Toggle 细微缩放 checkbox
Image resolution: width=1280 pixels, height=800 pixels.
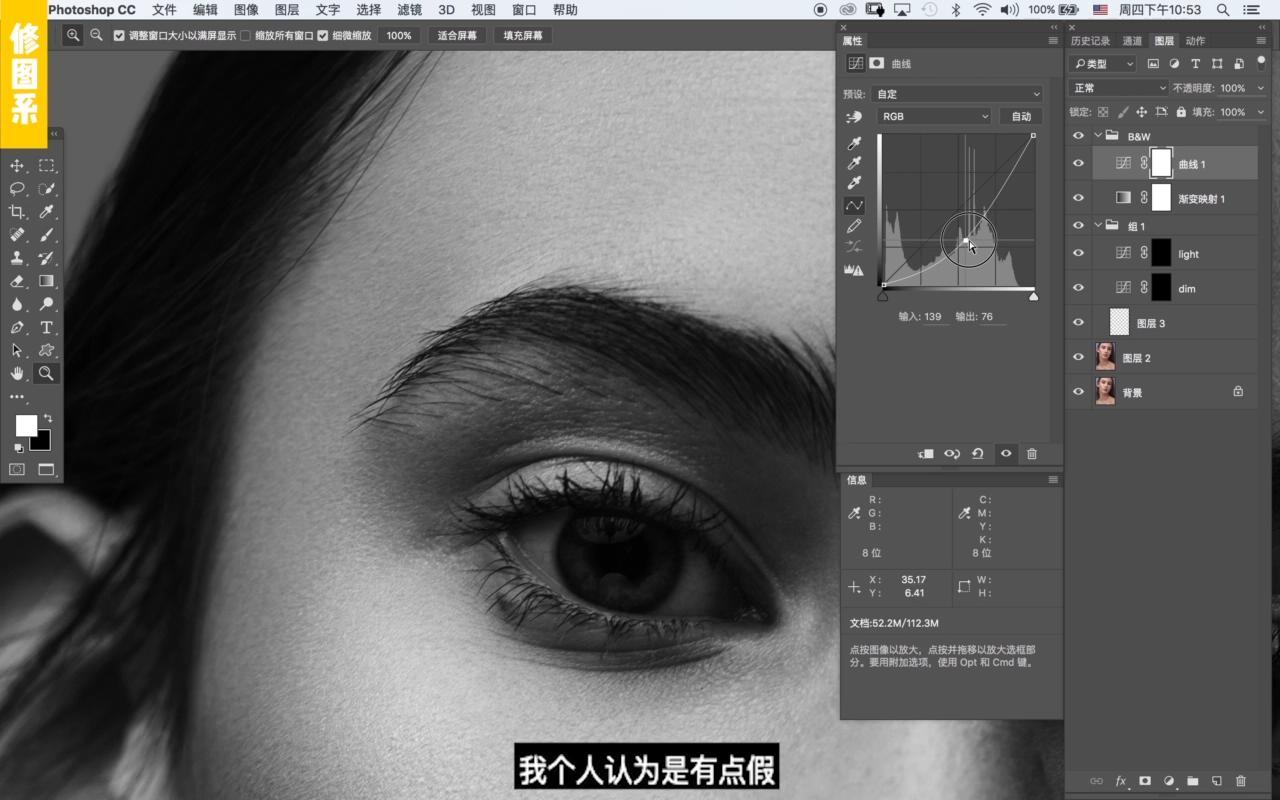pyautogui.click(x=323, y=35)
